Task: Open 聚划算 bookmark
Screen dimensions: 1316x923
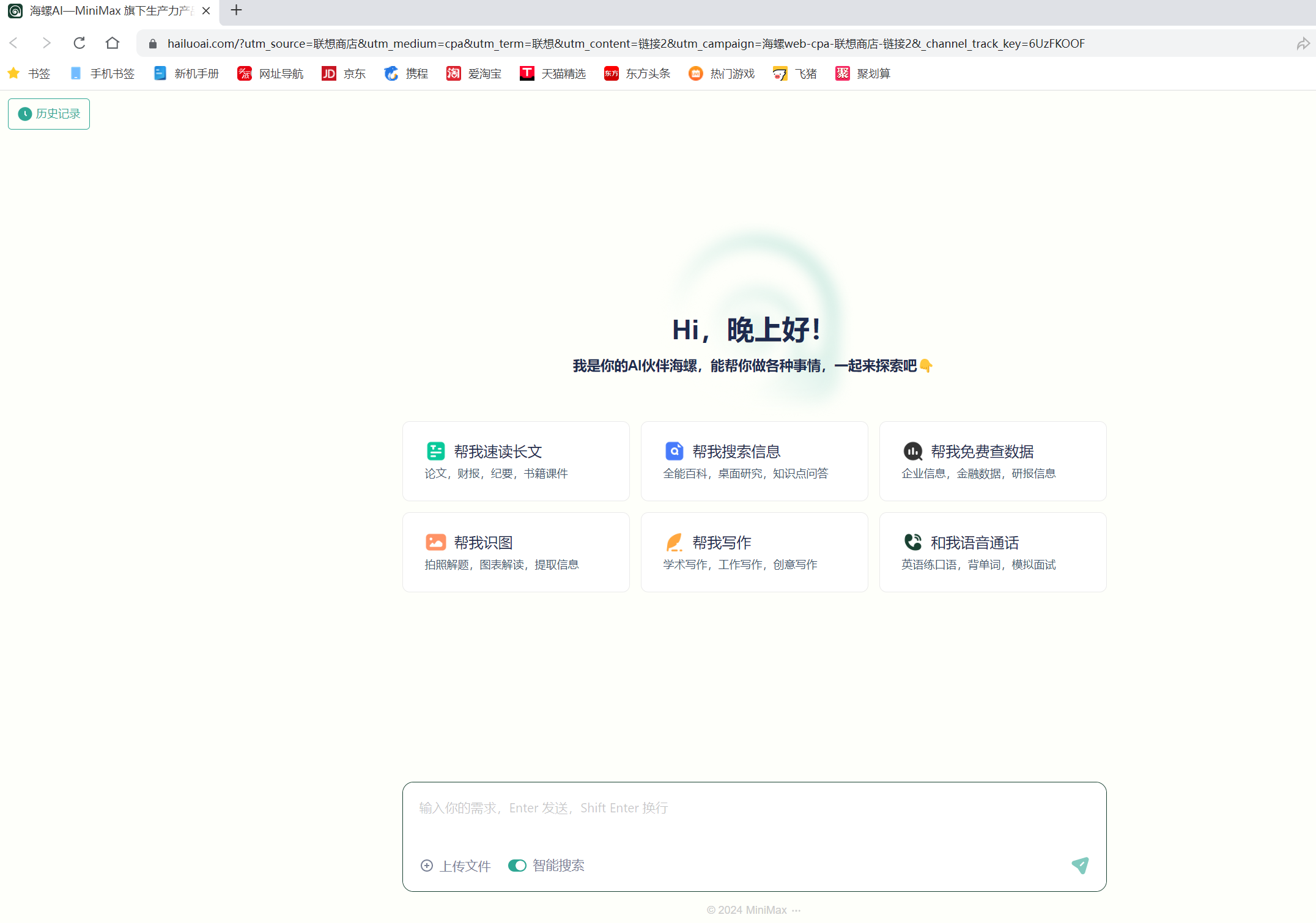Action: [863, 73]
